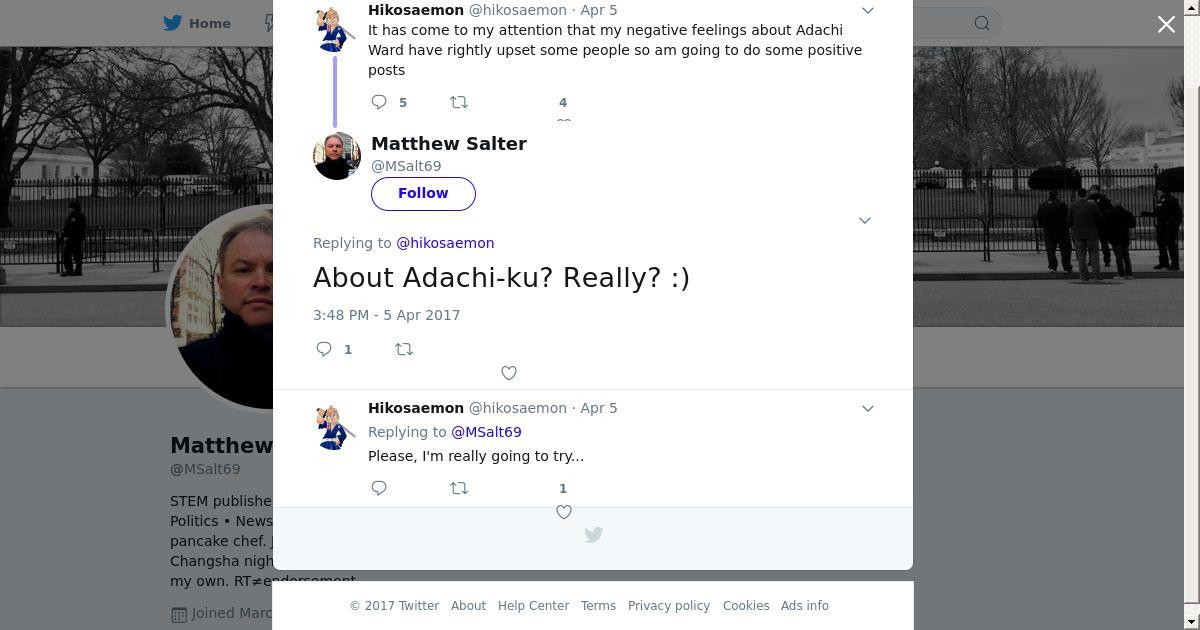
Task: Reply to Matthew Salter's tweet
Action: 324,349
